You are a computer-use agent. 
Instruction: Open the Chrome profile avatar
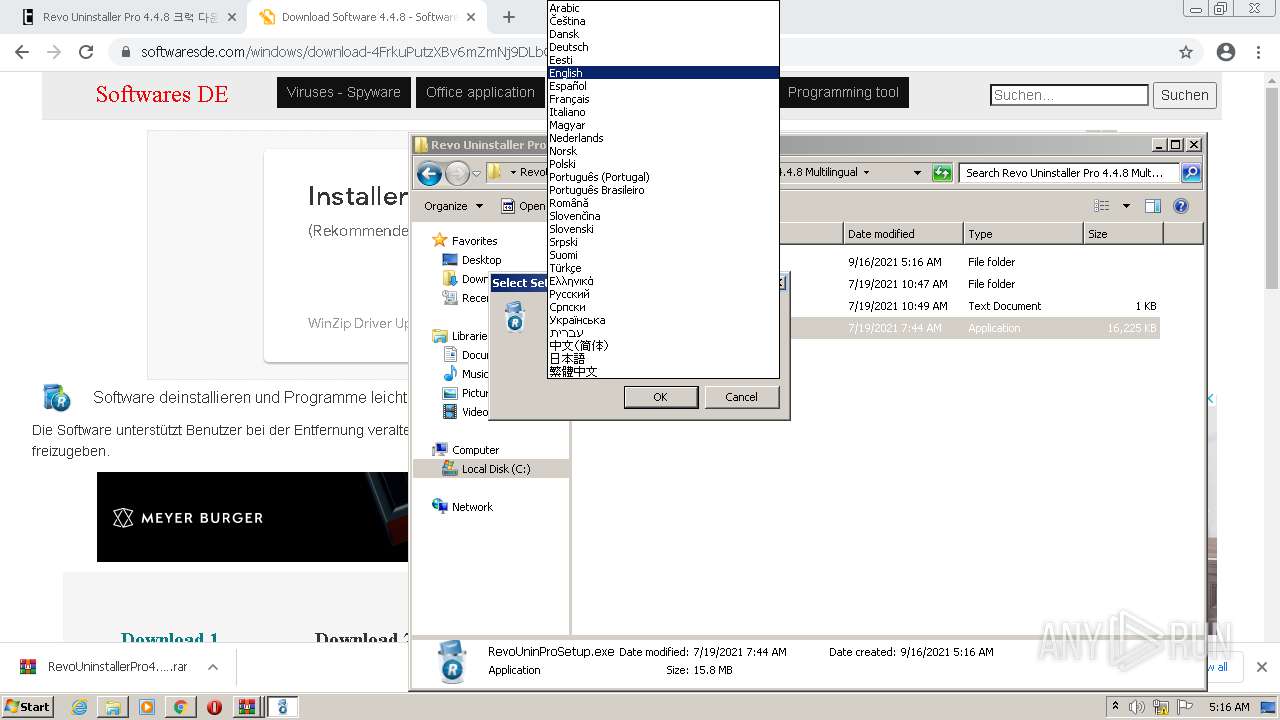(1226, 52)
